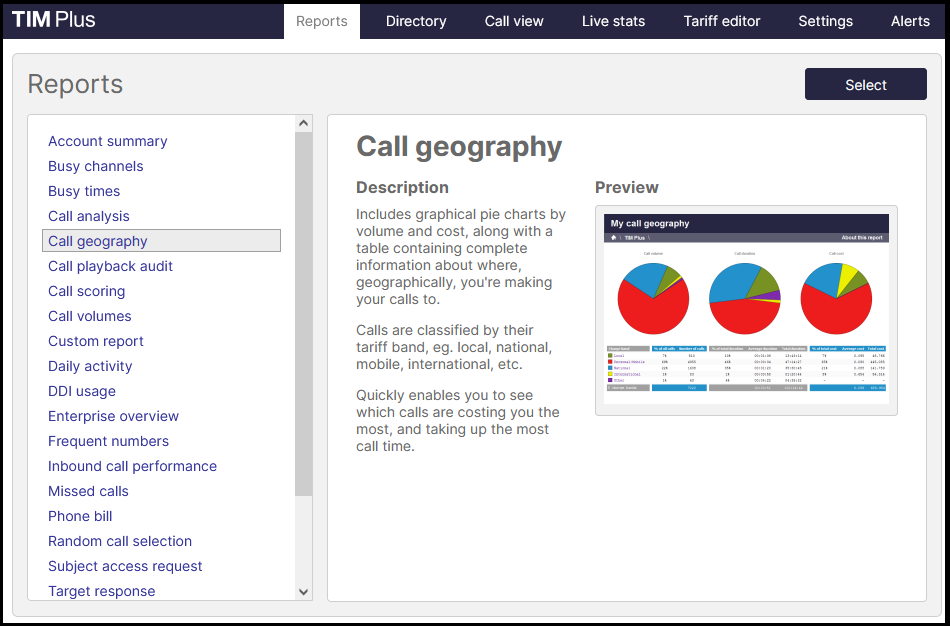Open the Directory section
The height and width of the screenshot is (626, 950).
(415, 20)
